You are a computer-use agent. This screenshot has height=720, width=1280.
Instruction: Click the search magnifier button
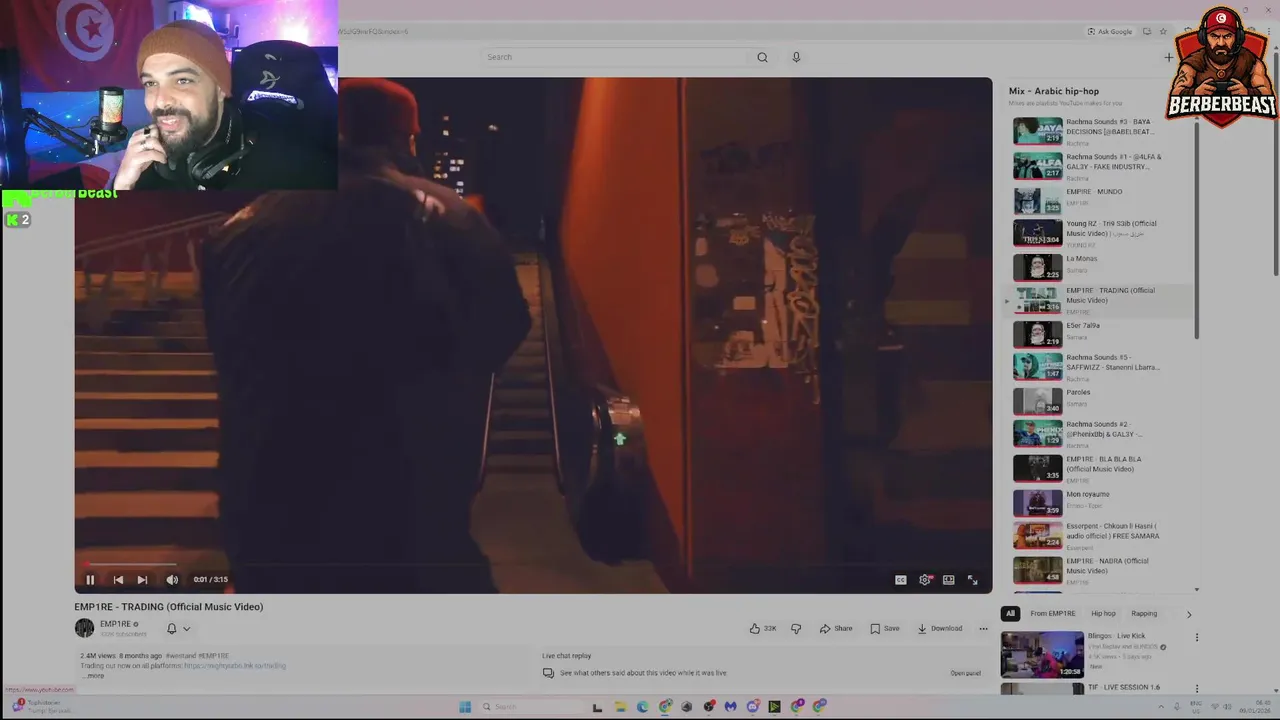(x=762, y=57)
